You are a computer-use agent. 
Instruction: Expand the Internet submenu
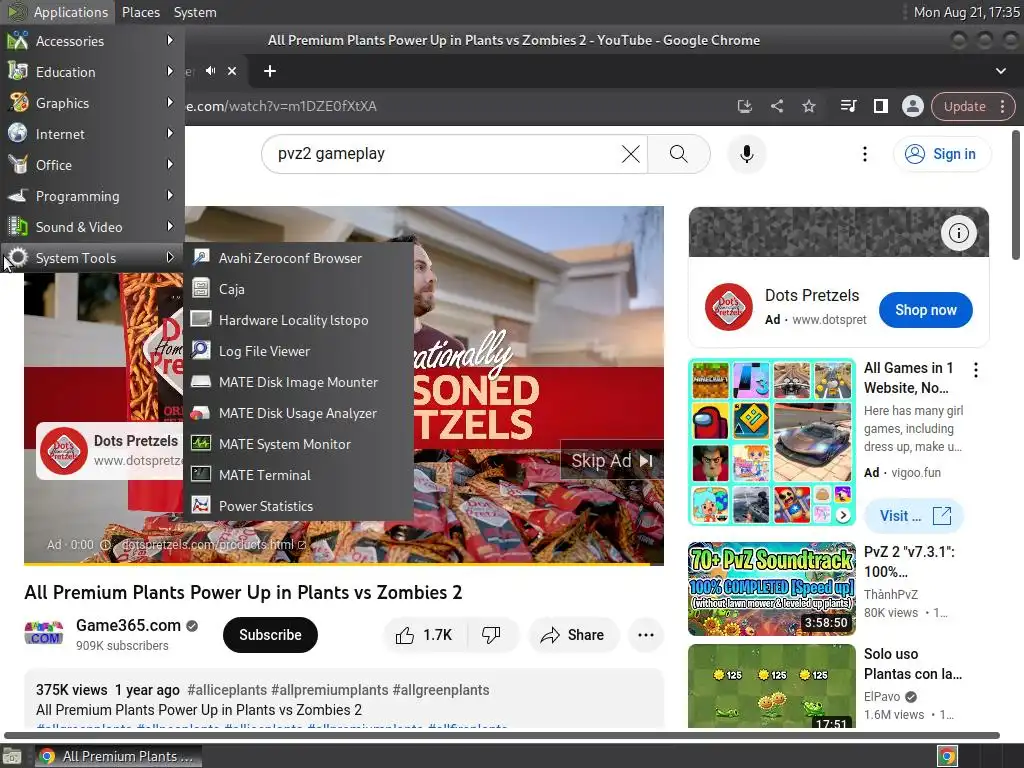tap(92, 134)
